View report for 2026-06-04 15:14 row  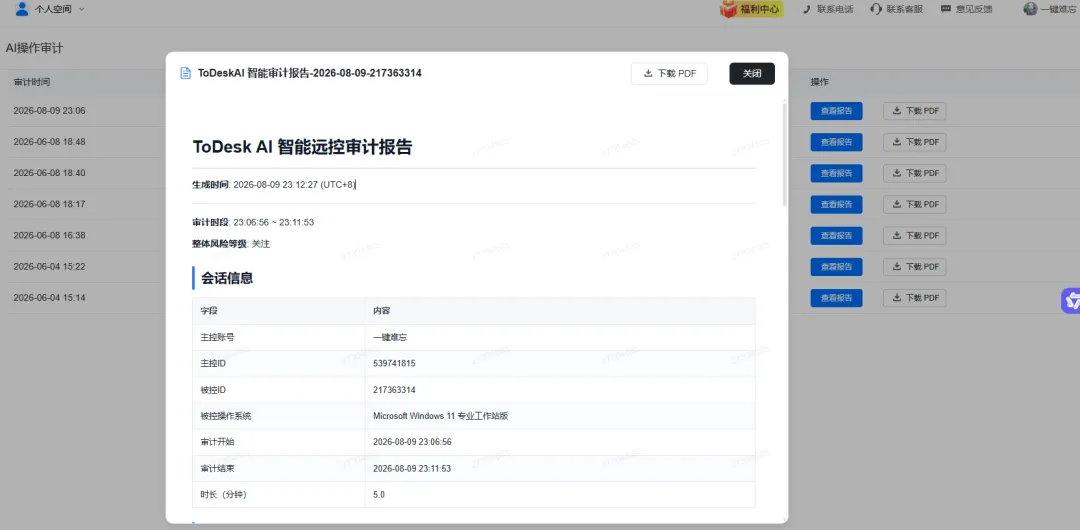pyautogui.click(x=836, y=298)
